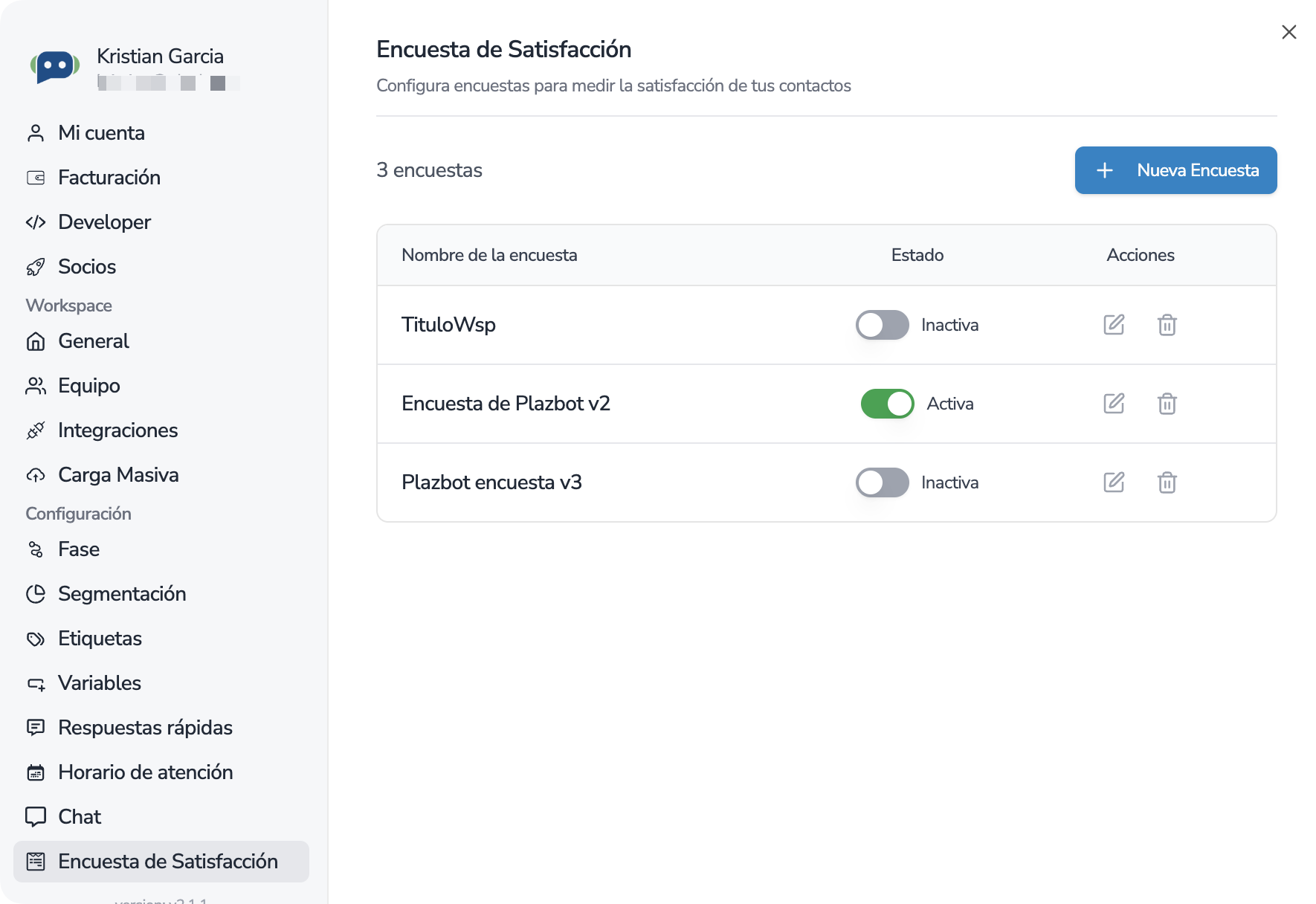Select Integraciones in the sidebar

[117, 430]
